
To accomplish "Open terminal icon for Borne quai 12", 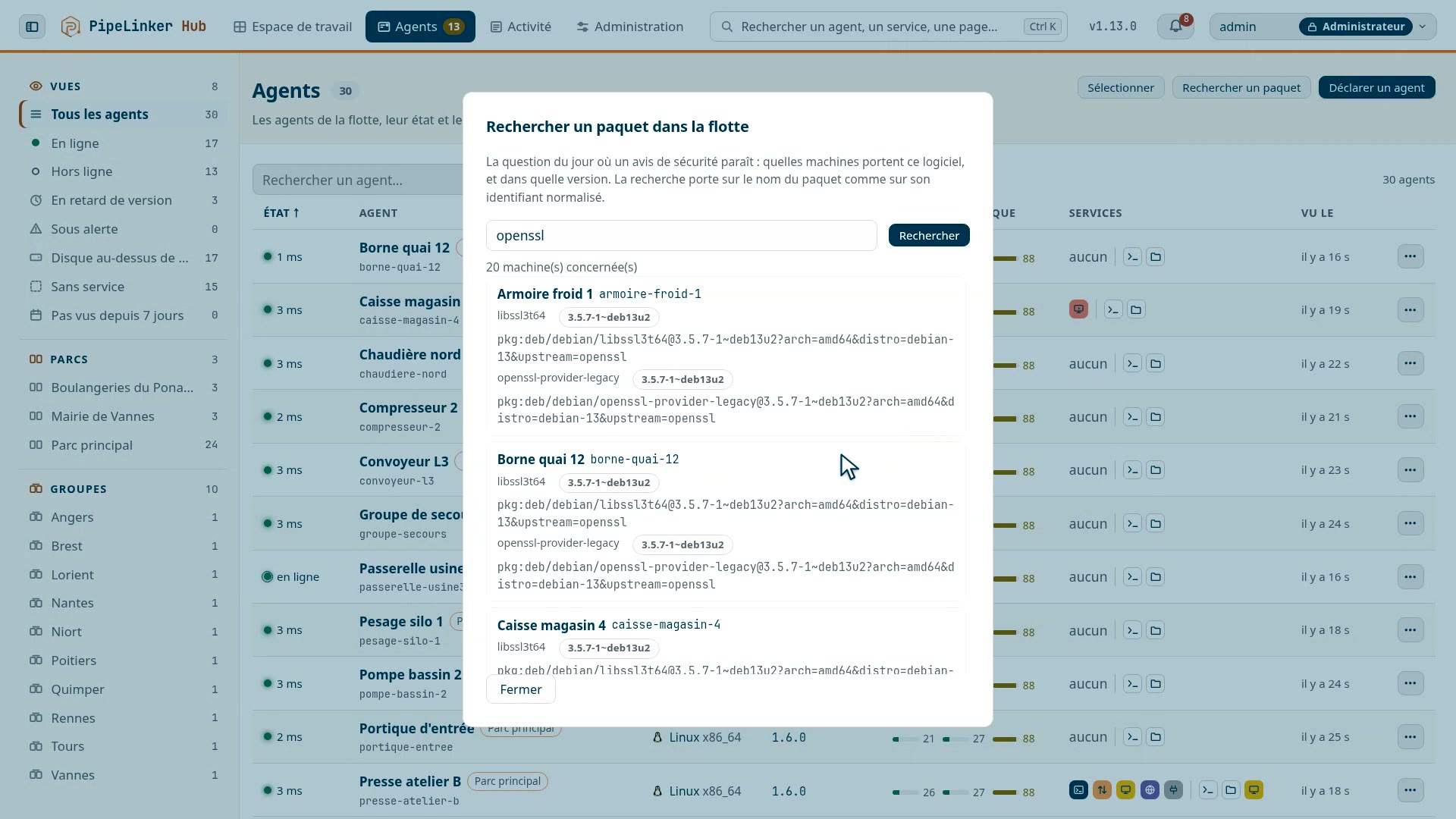I will click(1132, 257).
